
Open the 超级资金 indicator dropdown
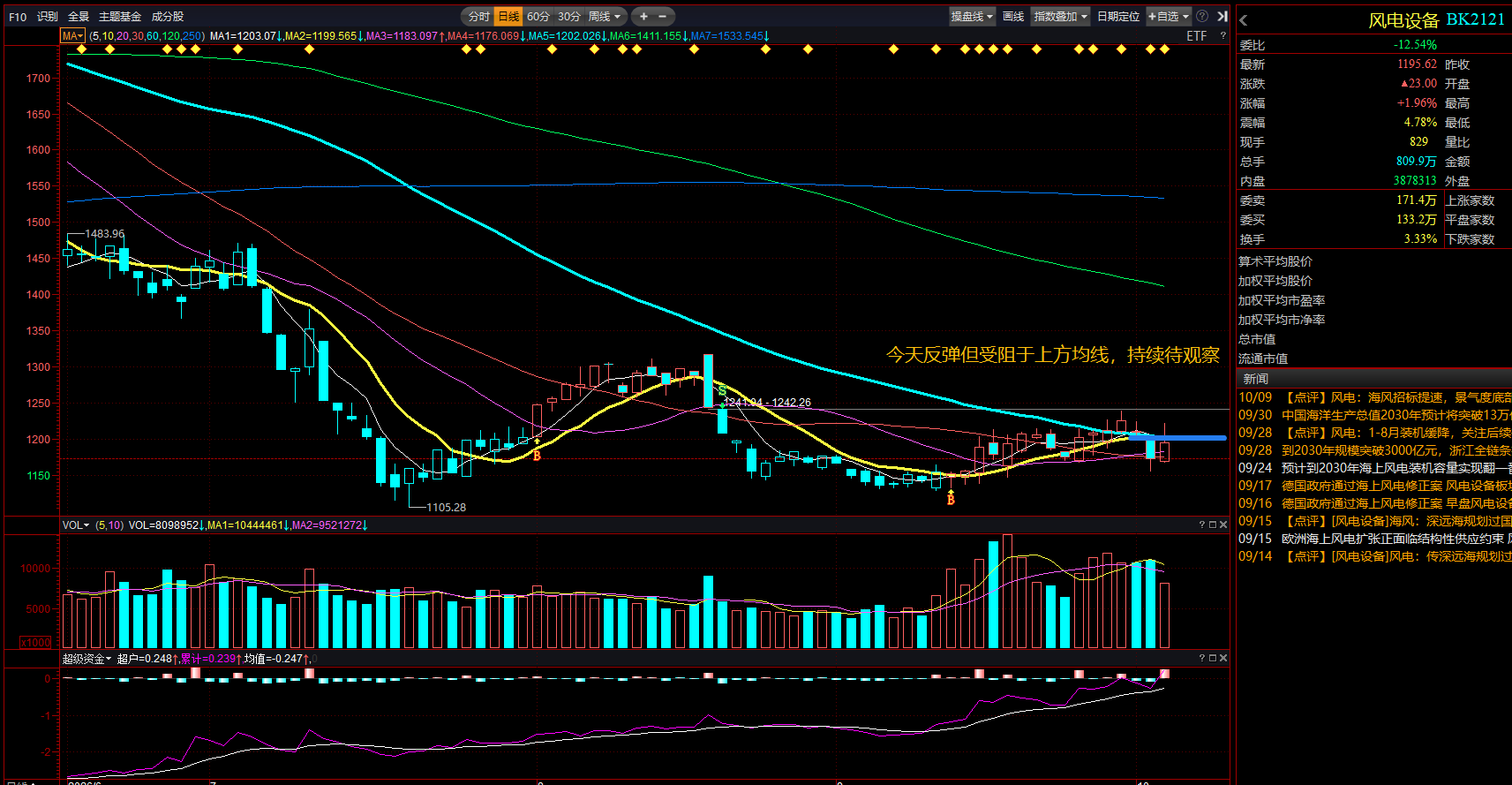pos(87,658)
